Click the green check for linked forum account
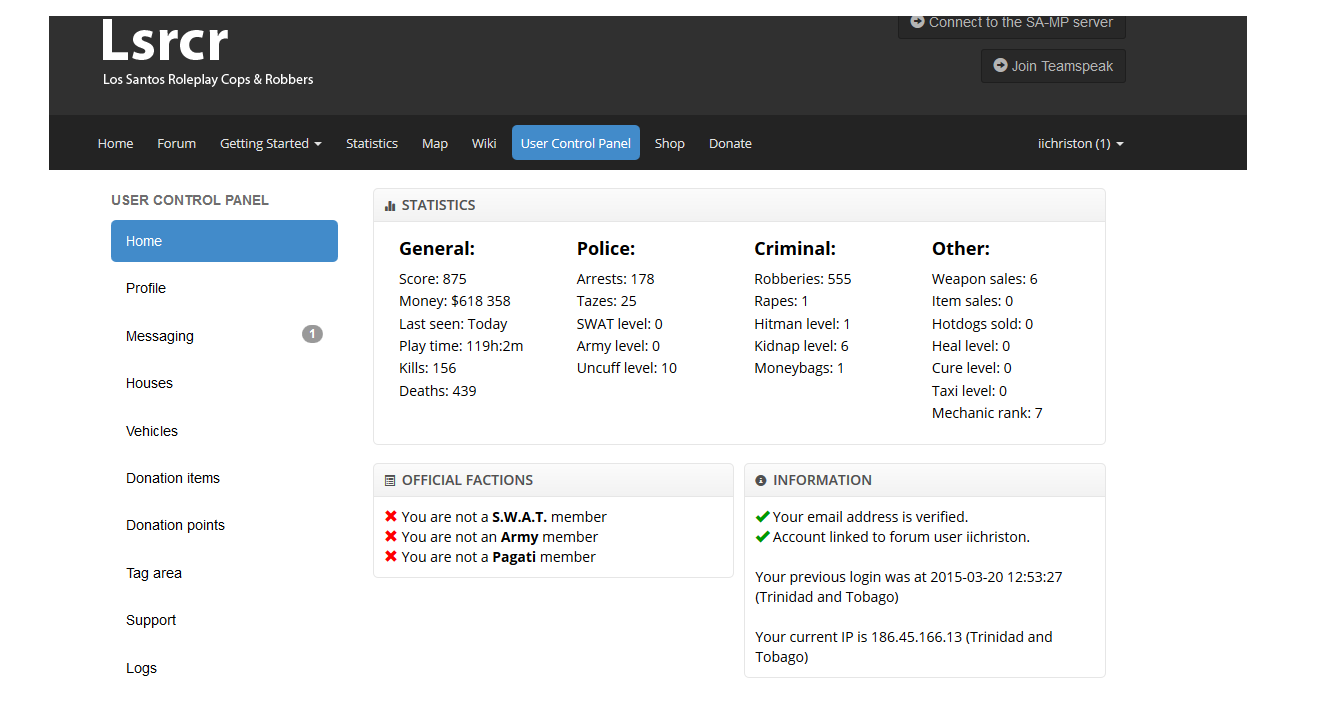The height and width of the screenshot is (716, 1327). [x=763, y=537]
